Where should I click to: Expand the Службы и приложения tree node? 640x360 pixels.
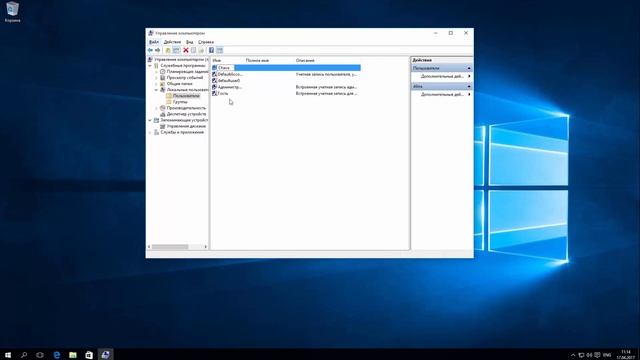[150, 133]
